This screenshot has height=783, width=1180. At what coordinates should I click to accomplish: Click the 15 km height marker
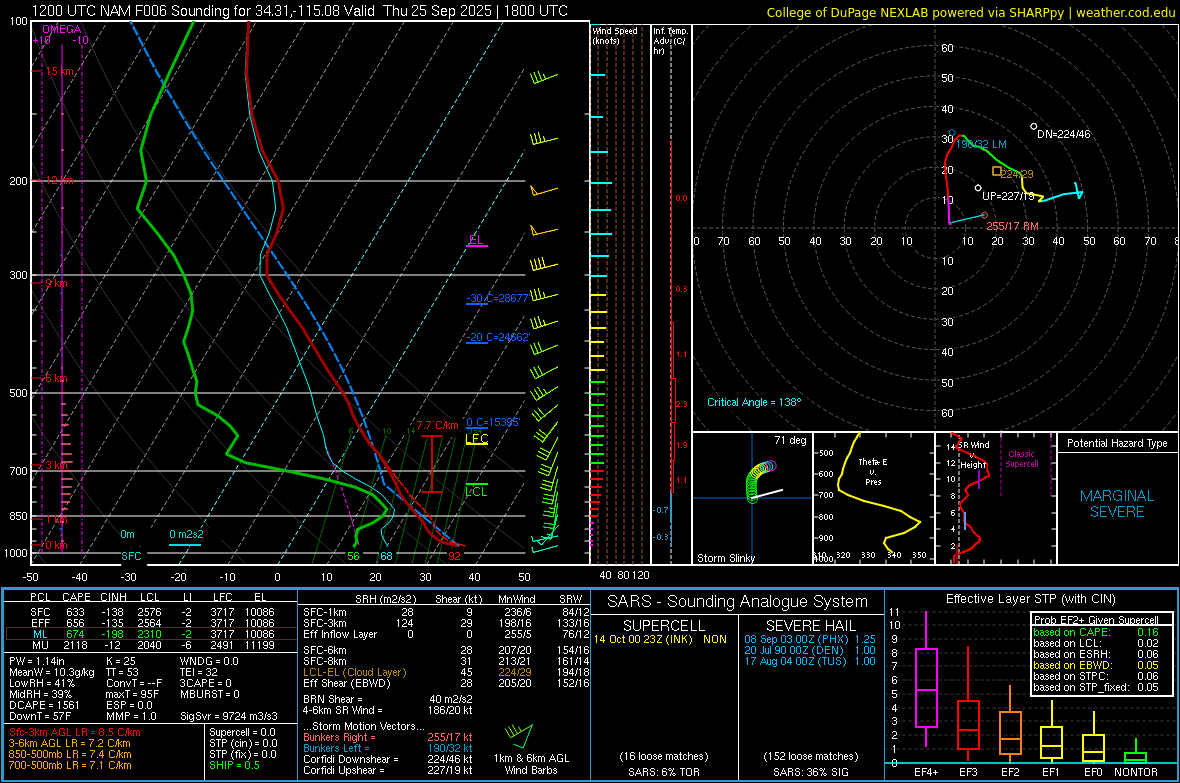[59, 71]
